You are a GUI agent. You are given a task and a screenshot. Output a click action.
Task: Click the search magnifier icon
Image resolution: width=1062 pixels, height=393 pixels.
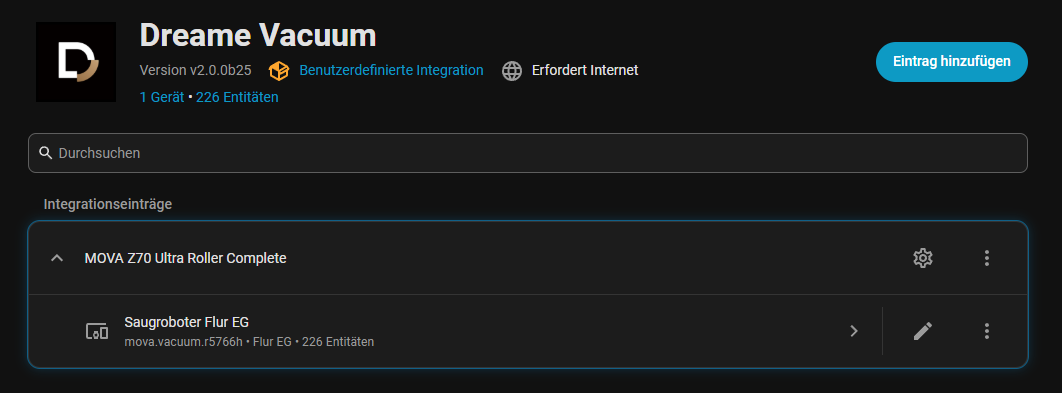tap(46, 152)
